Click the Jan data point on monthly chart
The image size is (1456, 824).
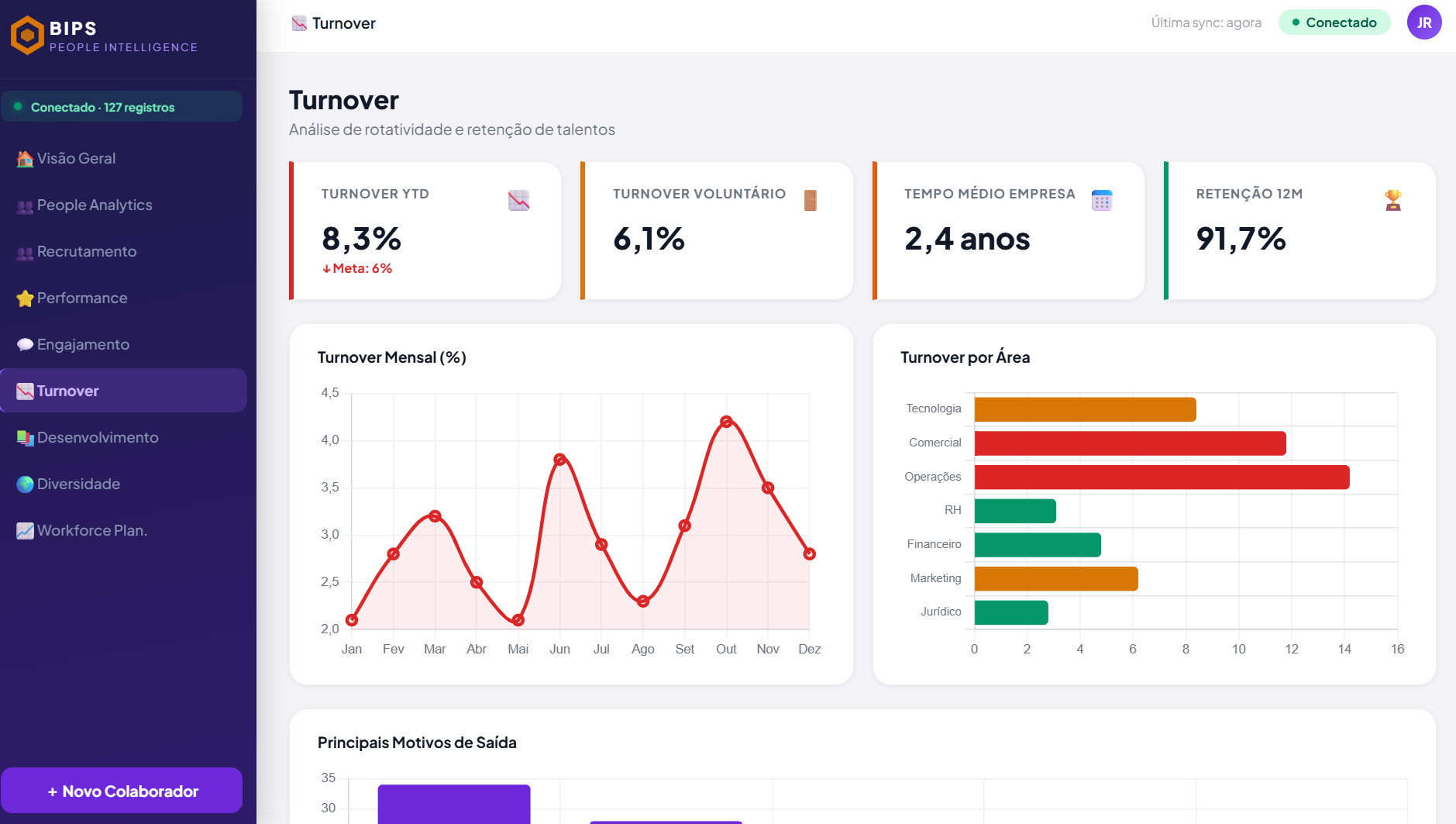[352, 620]
